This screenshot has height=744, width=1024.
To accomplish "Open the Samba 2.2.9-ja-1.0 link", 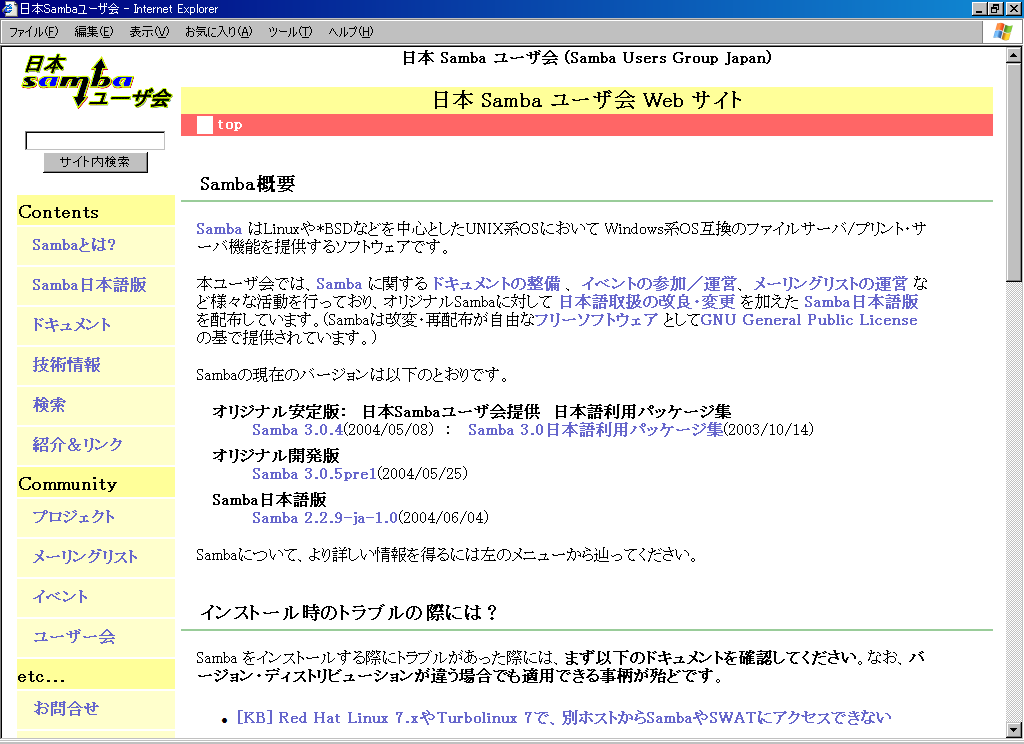I will tap(325, 518).
